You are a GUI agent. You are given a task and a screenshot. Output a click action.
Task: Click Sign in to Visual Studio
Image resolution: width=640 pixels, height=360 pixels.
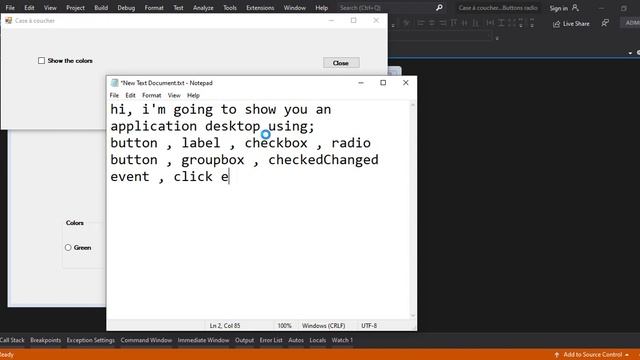tap(558, 8)
